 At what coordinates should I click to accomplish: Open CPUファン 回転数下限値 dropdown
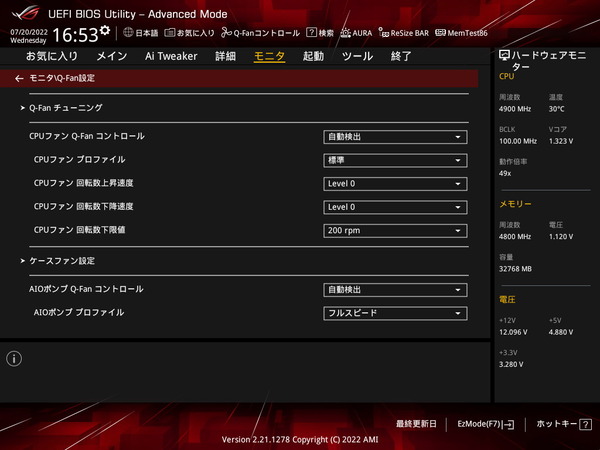[x=395, y=230]
